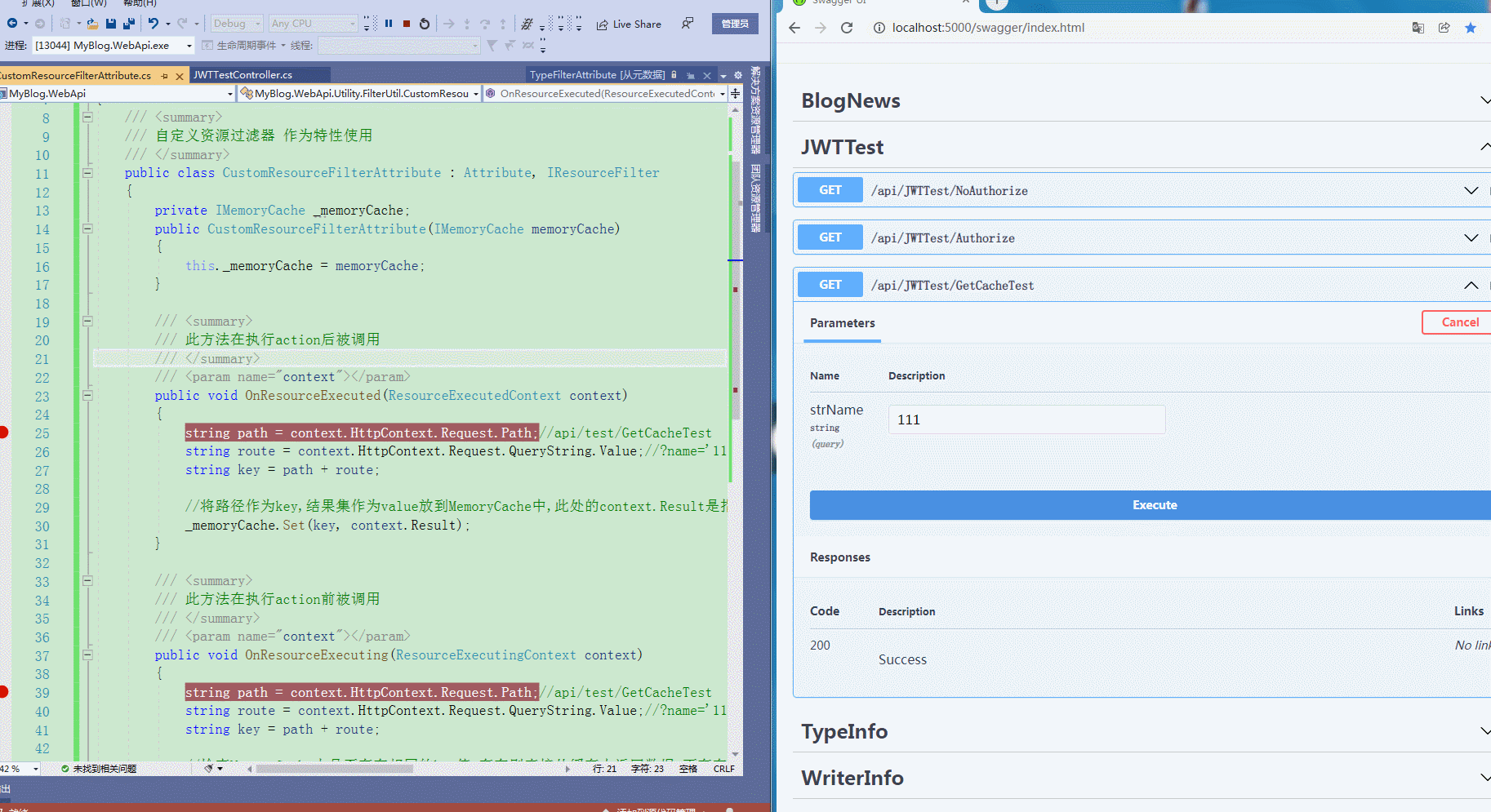Open the 帮助 menu
Image resolution: width=1491 pixels, height=812 pixels.
pos(139,4)
